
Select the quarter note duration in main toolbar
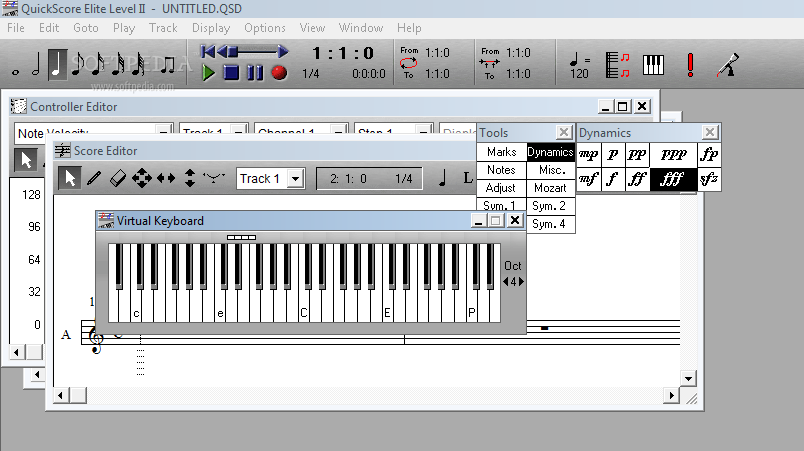click(x=57, y=64)
